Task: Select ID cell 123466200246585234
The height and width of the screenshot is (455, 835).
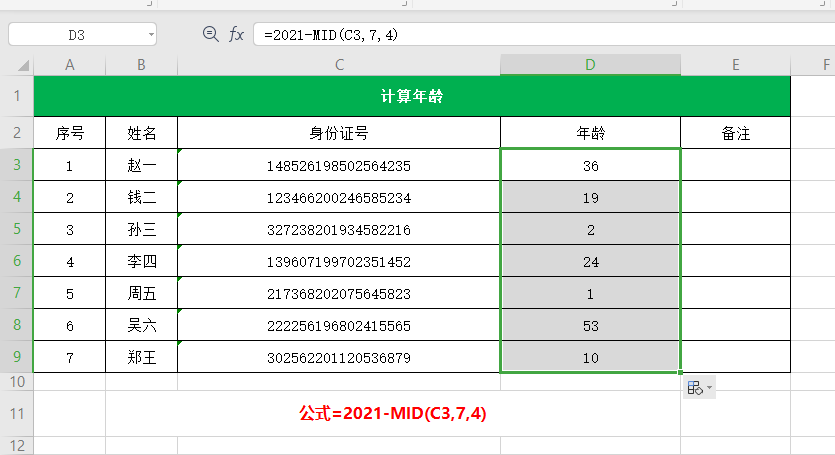Action: (339, 197)
